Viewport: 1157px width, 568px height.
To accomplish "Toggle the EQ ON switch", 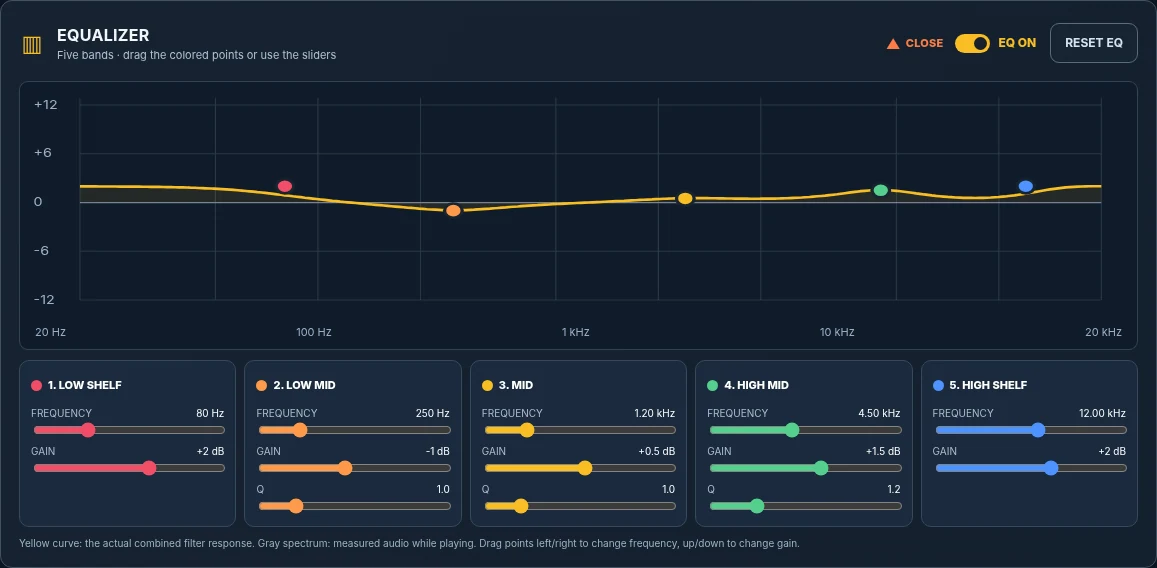I will pos(972,44).
